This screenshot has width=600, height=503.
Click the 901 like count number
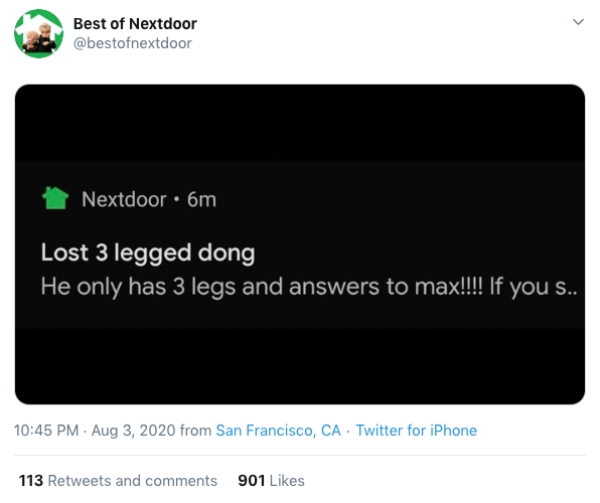click(250, 480)
